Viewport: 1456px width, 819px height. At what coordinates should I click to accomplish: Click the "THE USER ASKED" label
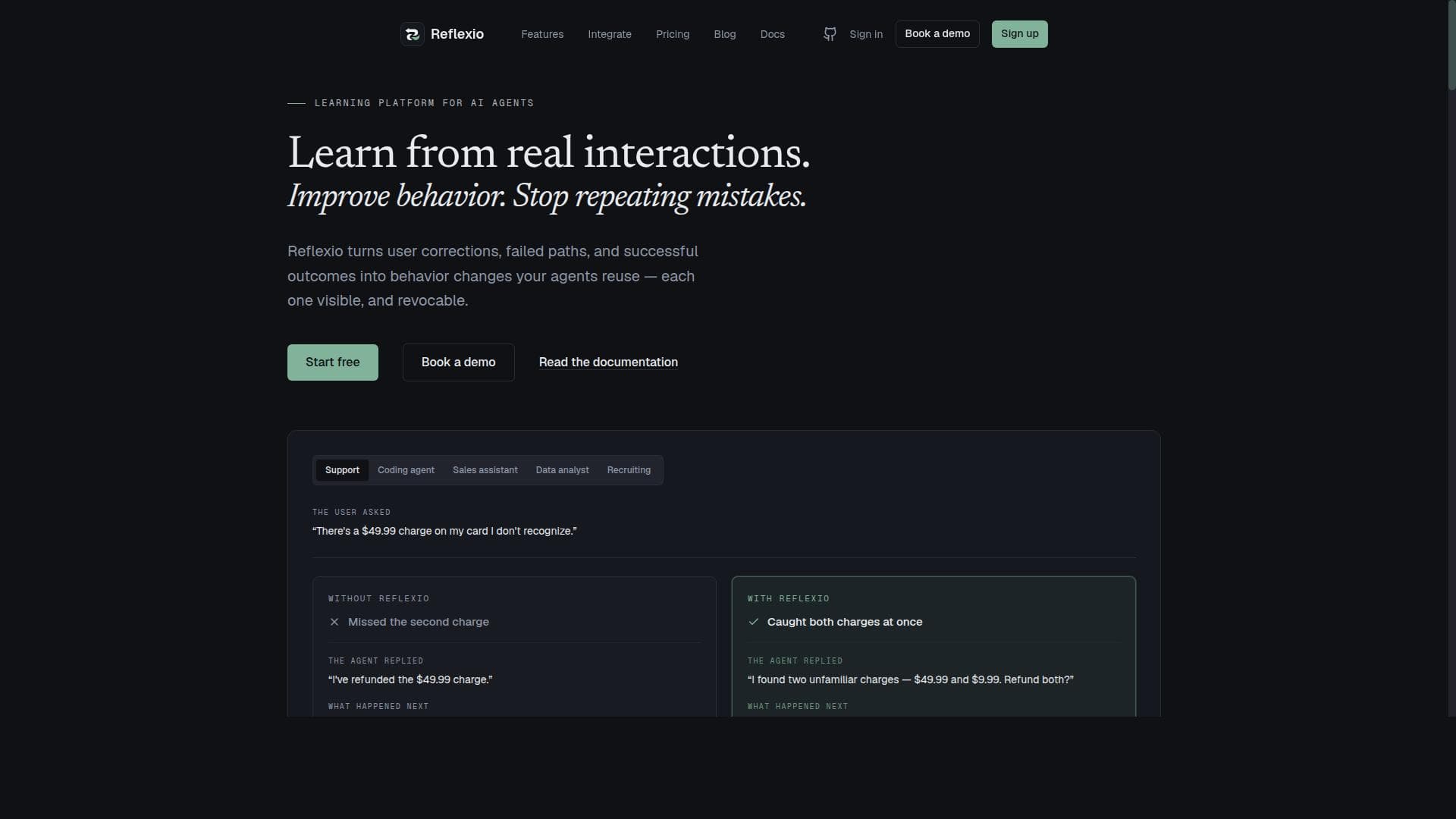pyautogui.click(x=351, y=513)
